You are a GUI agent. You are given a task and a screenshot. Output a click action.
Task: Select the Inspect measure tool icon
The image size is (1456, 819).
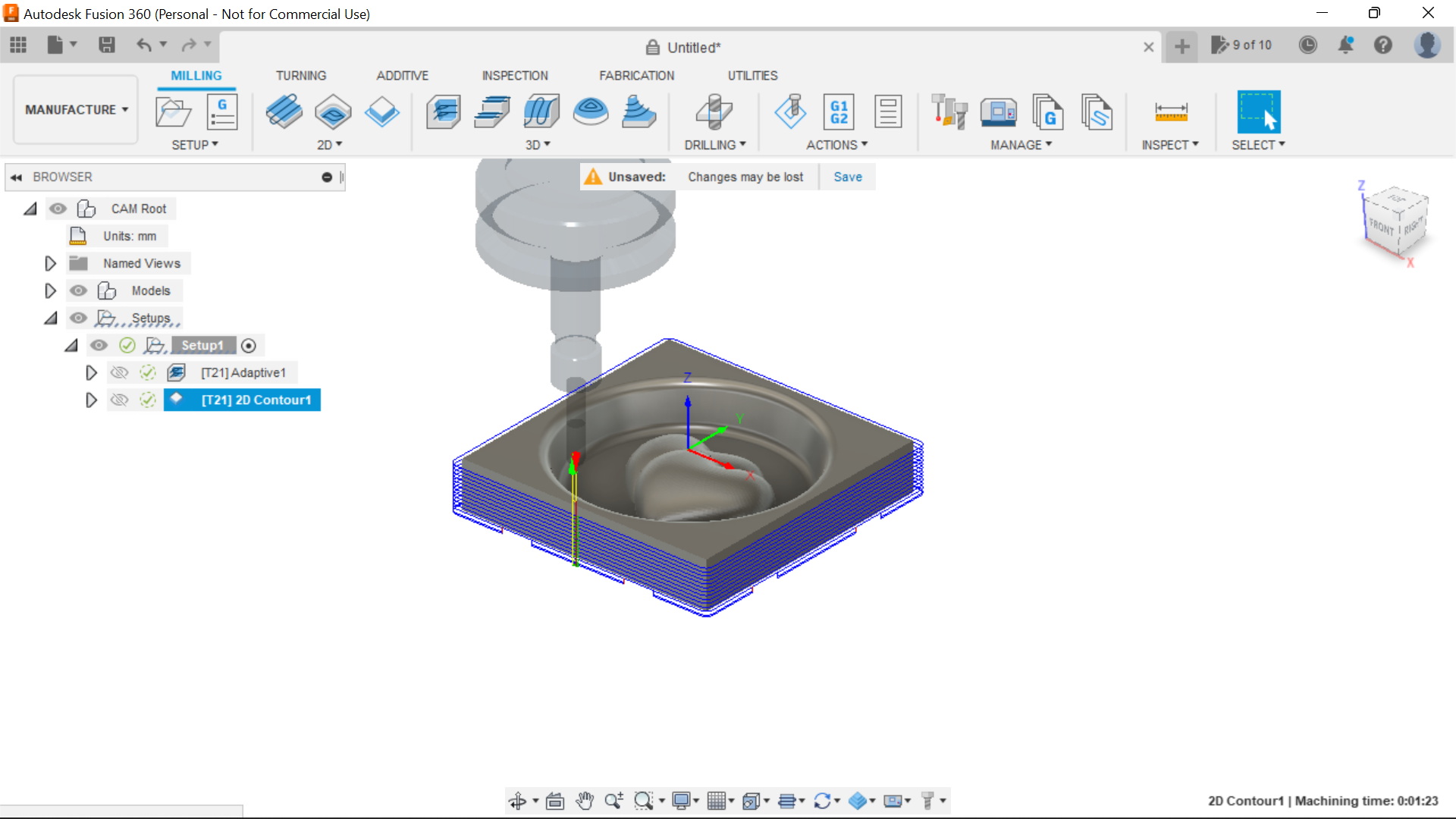point(1171,111)
